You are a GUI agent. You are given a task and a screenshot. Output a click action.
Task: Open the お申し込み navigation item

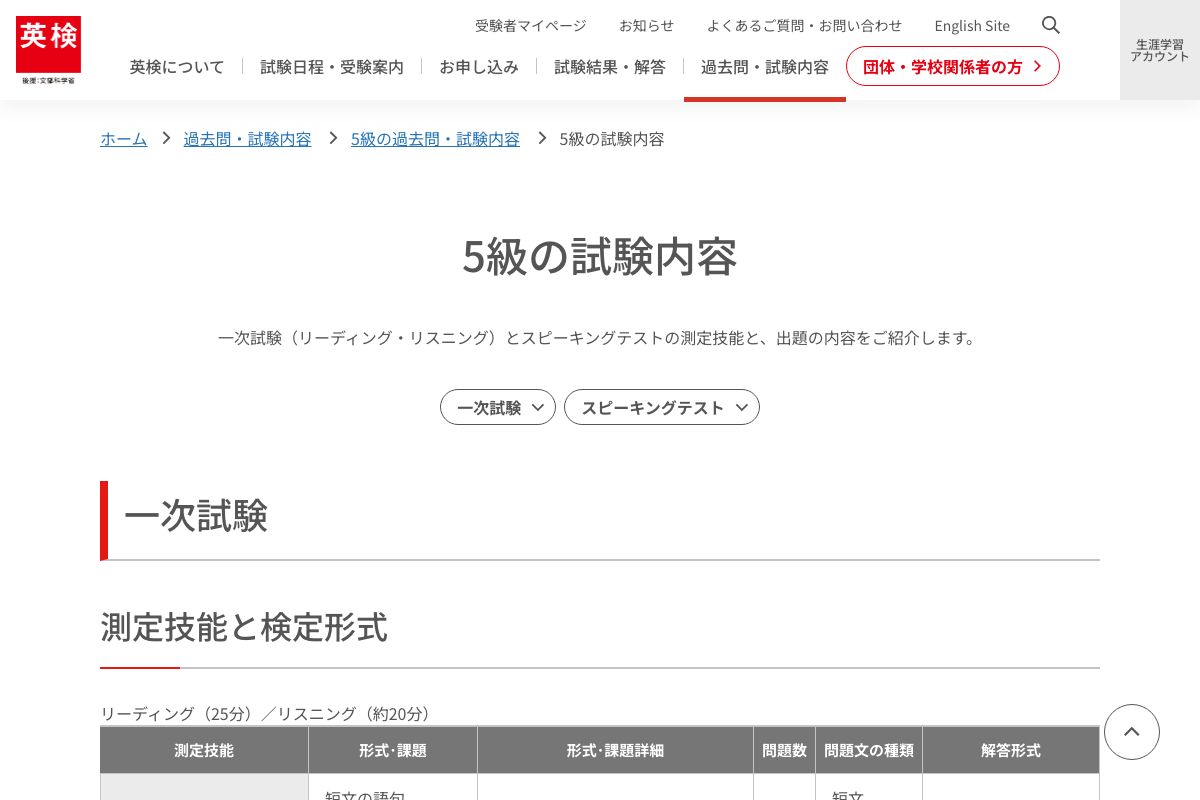pyautogui.click(x=478, y=66)
